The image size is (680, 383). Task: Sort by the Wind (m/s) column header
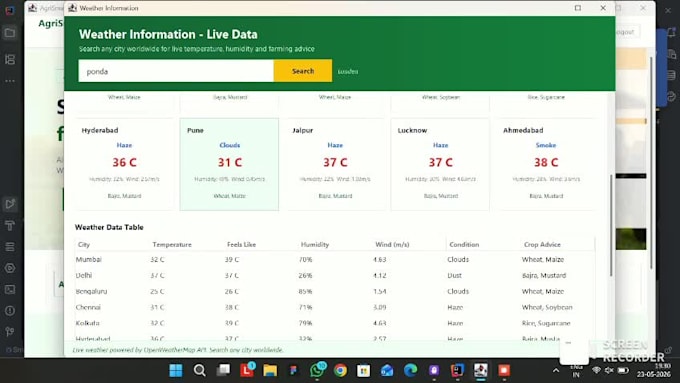coord(409,244)
